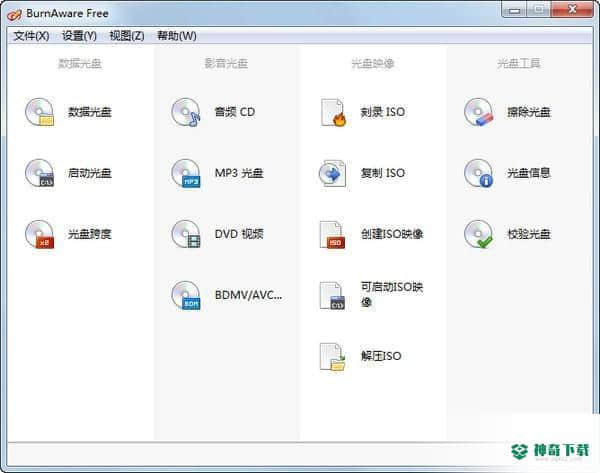Click the 数据光盘 disc icon
Viewport: 600px width, 473px height.
(x=40, y=112)
